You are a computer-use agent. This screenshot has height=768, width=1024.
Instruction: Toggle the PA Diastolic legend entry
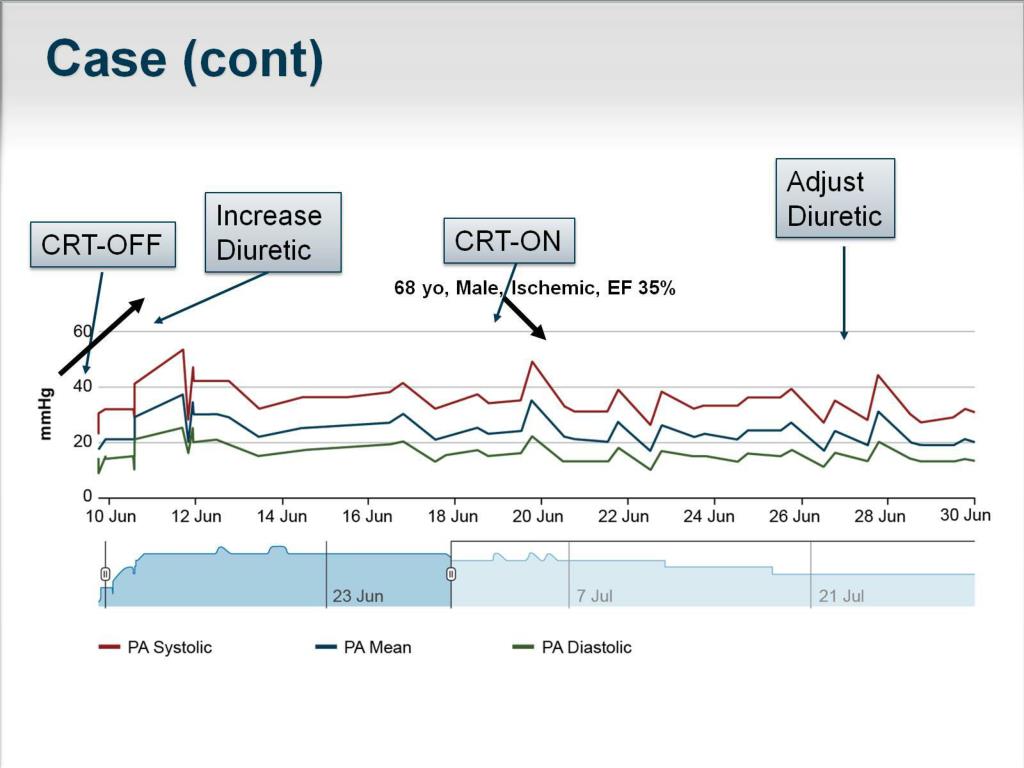(572, 647)
